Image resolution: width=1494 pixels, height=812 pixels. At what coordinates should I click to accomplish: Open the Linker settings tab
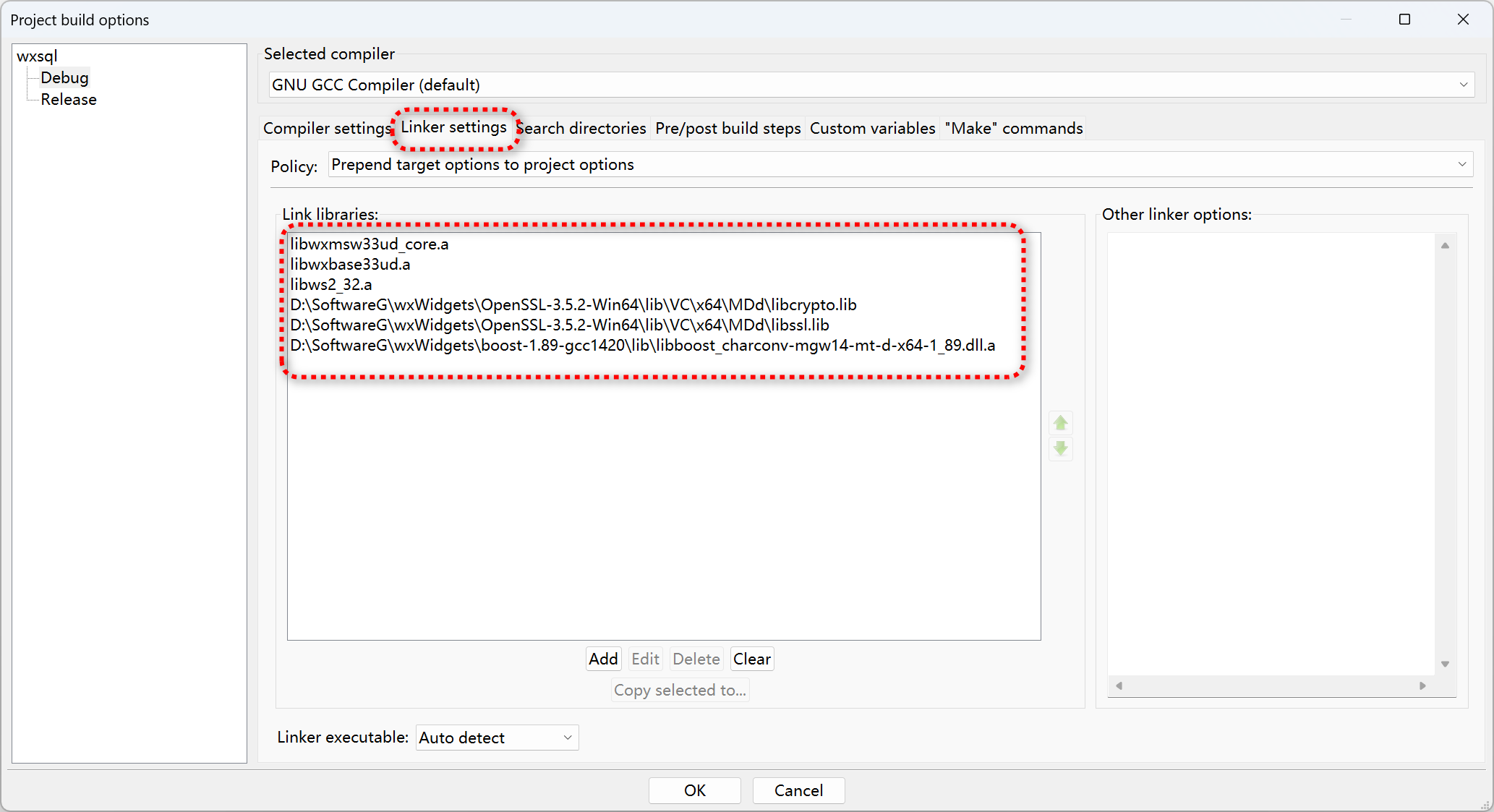(x=453, y=127)
